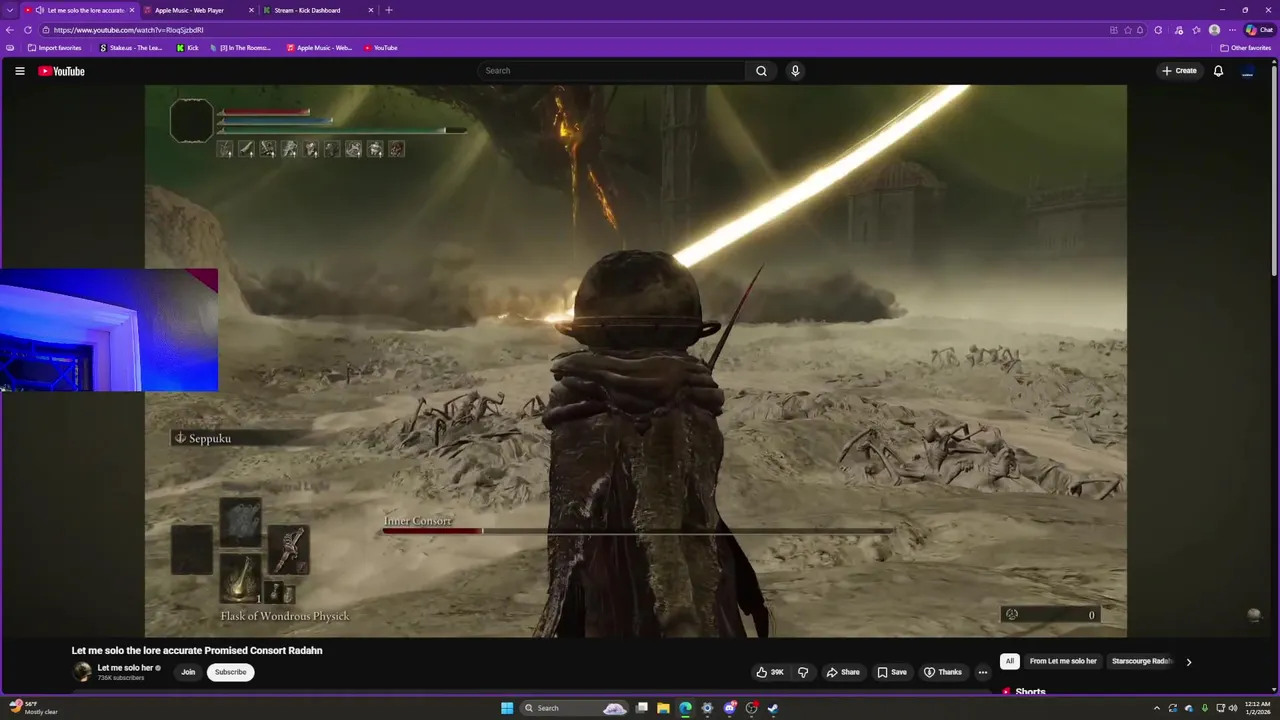Show hidden system tray icons
This screenshot has width=1280, height=720.
1157,708
